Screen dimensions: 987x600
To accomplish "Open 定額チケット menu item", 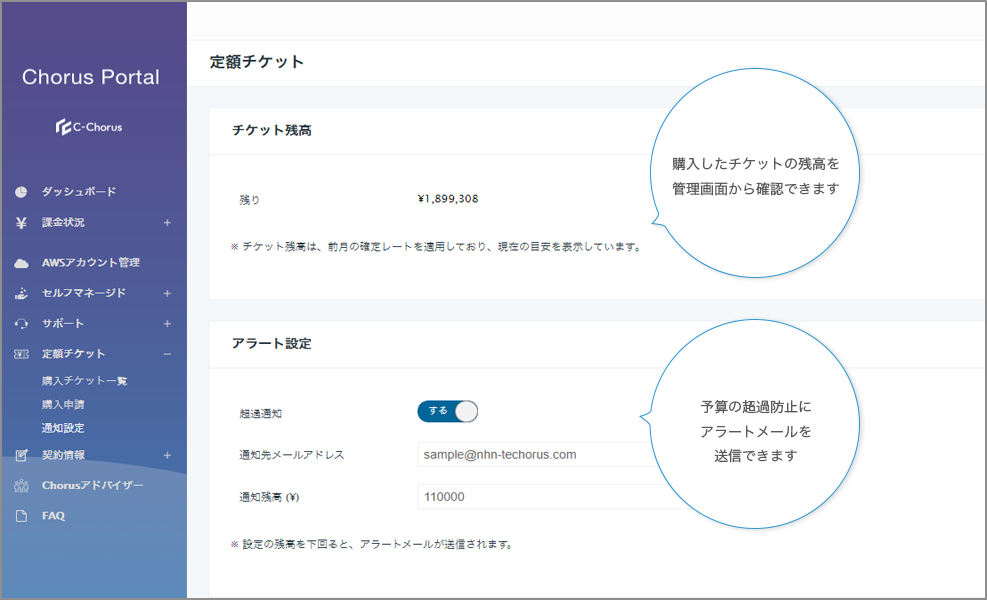I will pyautogui.click(x=73, y=354).
